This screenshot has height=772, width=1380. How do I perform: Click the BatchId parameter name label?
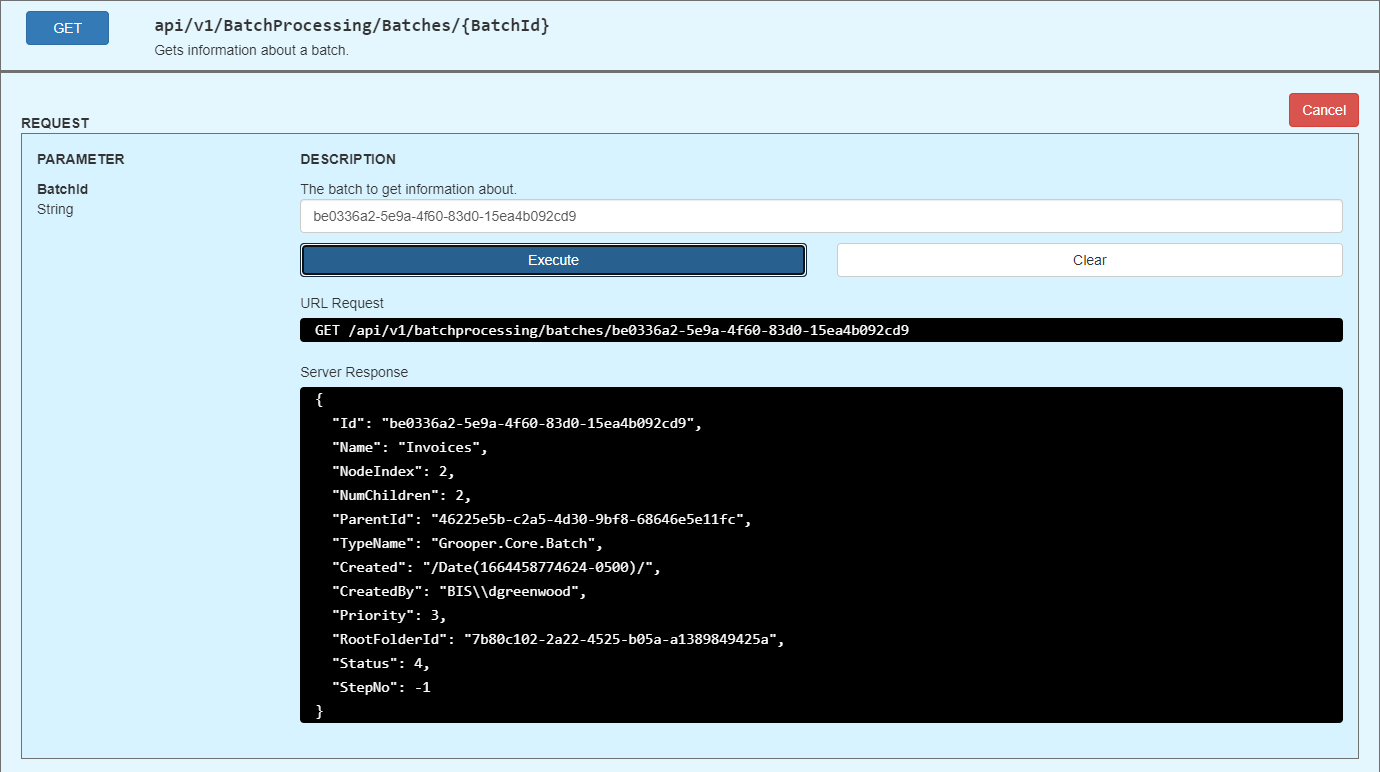pos(63,189)
